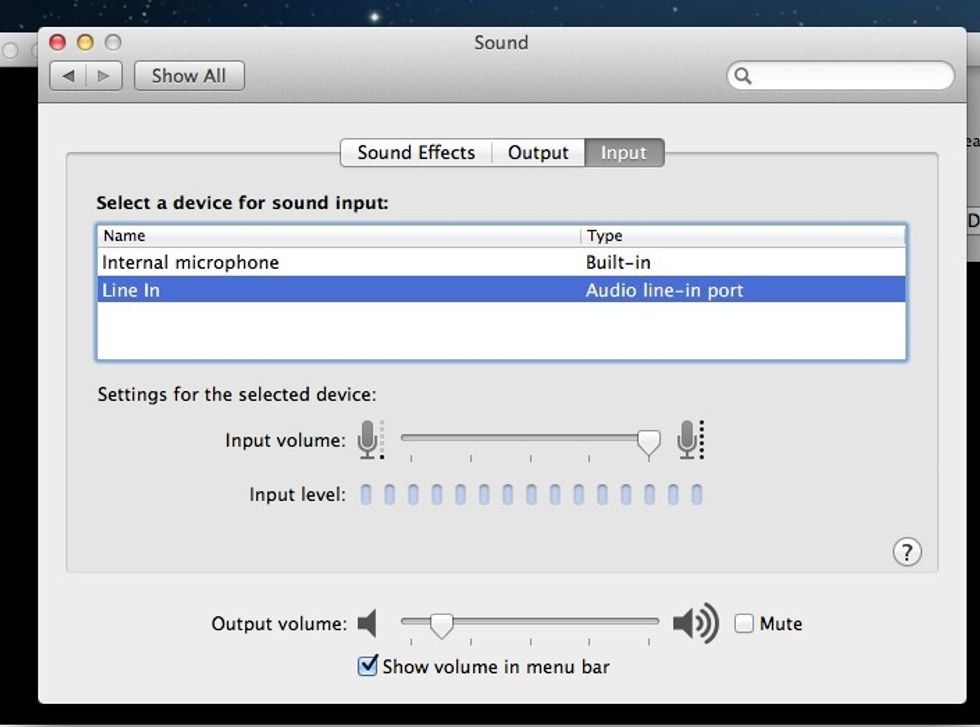Focus the System Preferences search field

[x=850, y=76]
